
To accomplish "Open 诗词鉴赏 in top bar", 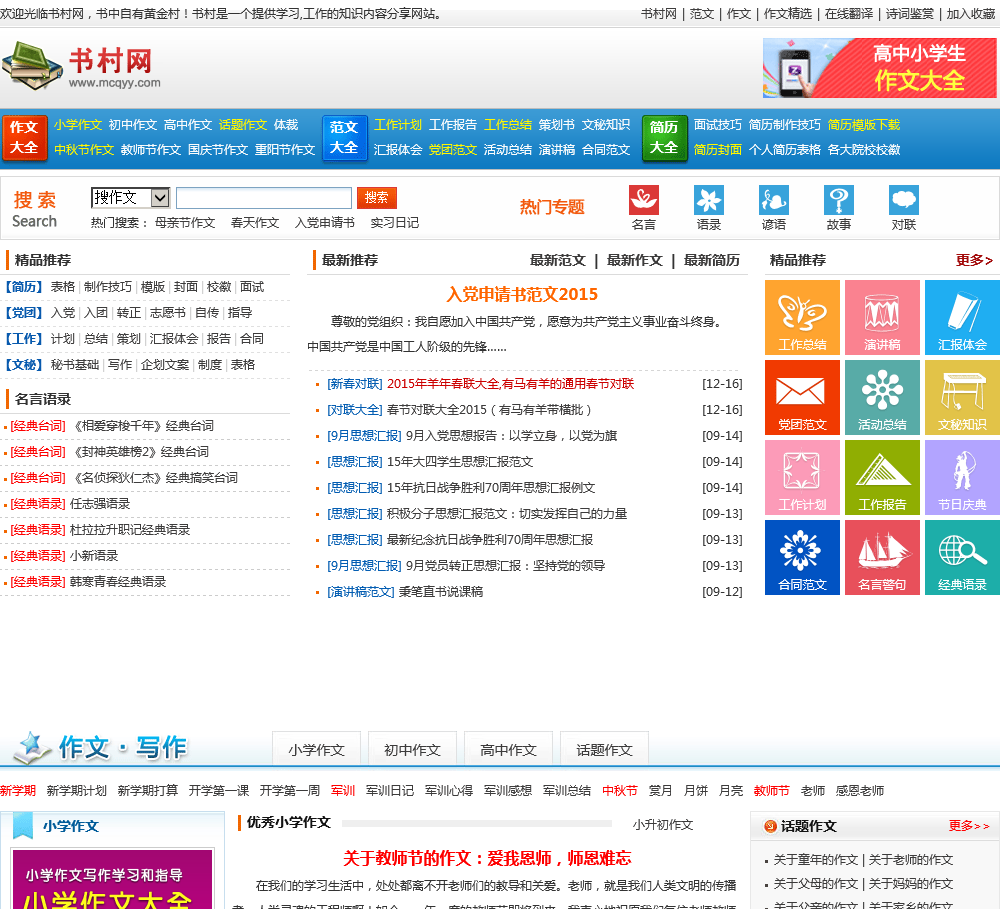I will pos(909,13).
